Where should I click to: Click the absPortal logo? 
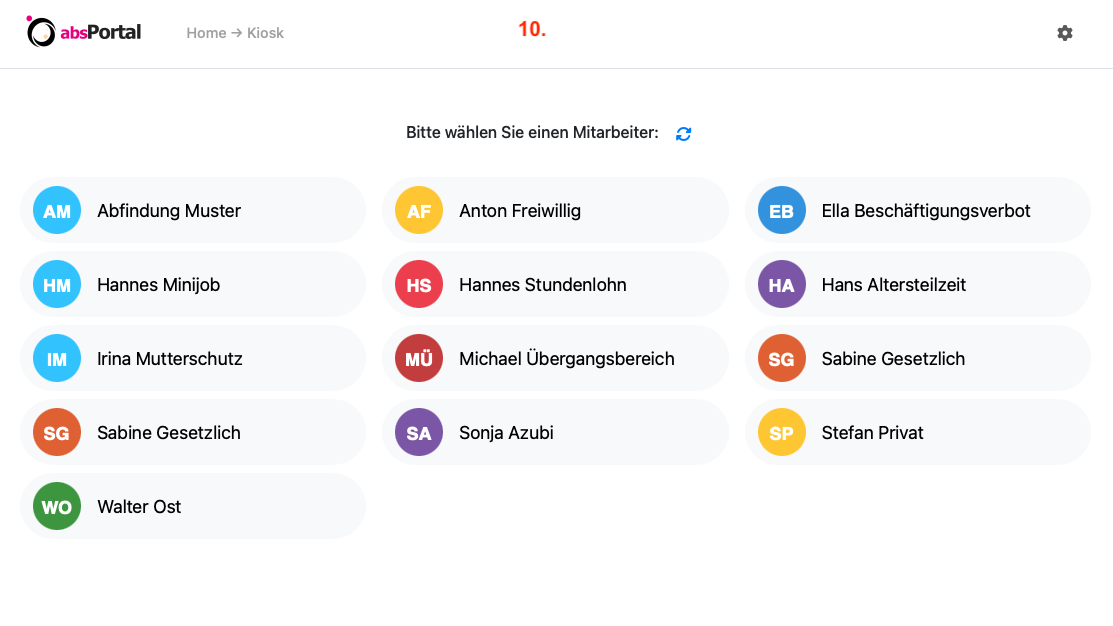(84, 32)
